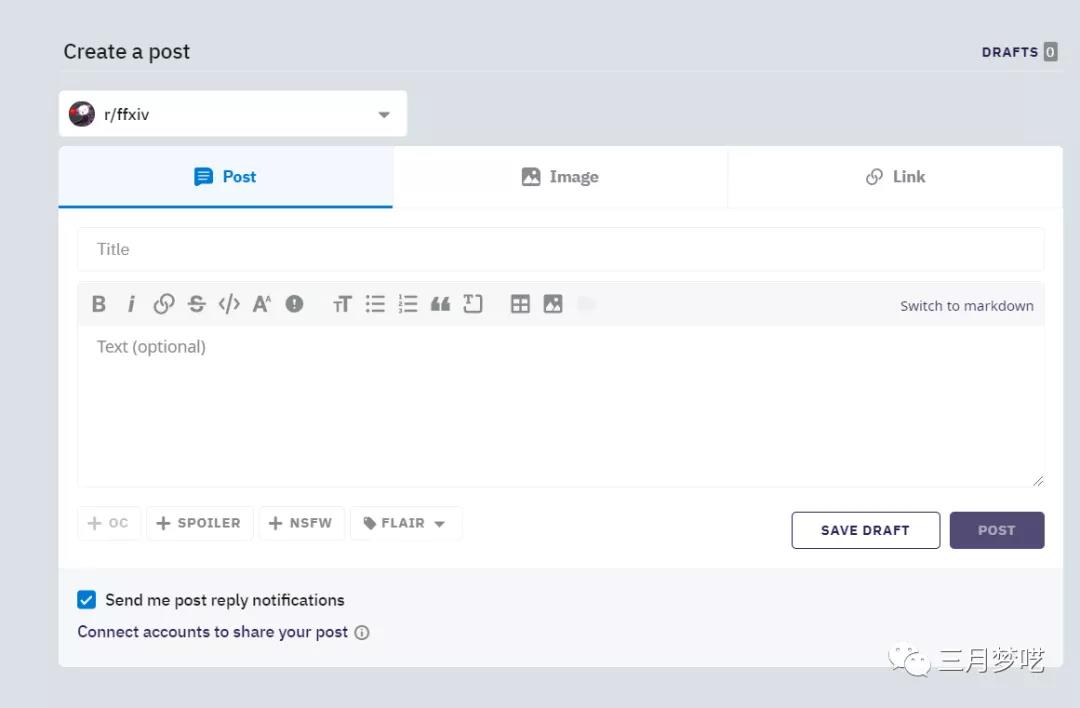Toggle bold formatting in the editor
Image resolution: width=1080 pixels, height=708 pixels.
click(98, 303)
